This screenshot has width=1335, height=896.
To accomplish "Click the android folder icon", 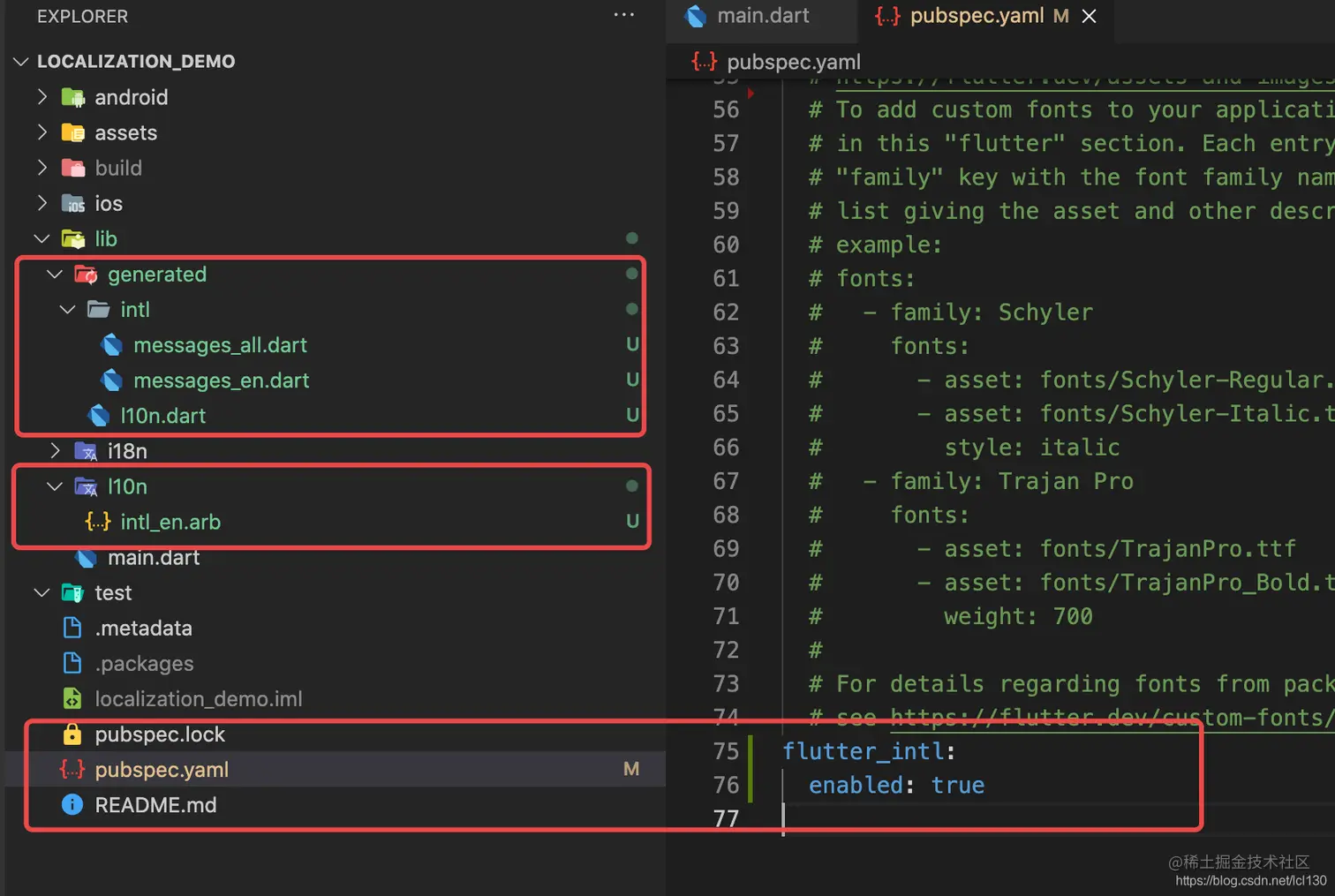I will pyautogui.click(x=73, y=97).
